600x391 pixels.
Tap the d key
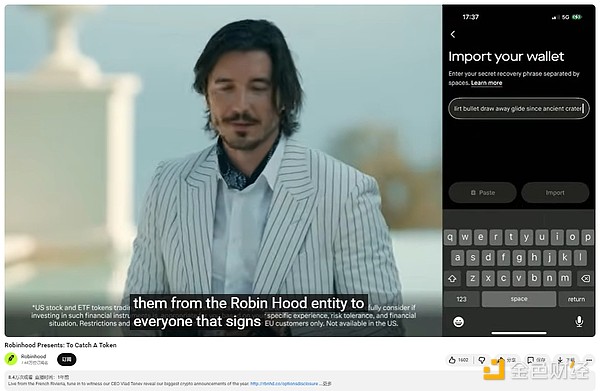coord(488,258)
